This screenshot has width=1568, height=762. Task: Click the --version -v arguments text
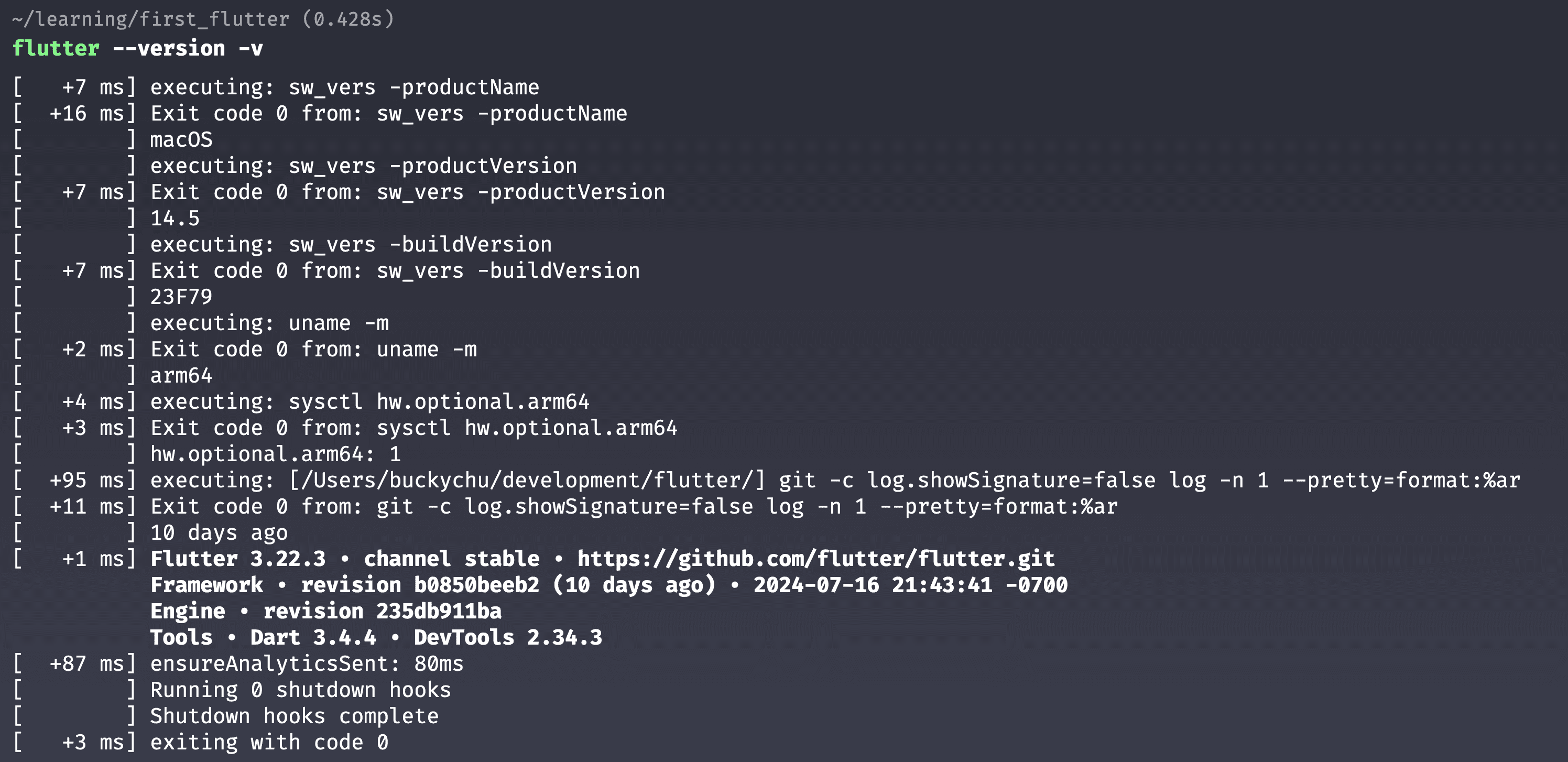tap(188, 48)
